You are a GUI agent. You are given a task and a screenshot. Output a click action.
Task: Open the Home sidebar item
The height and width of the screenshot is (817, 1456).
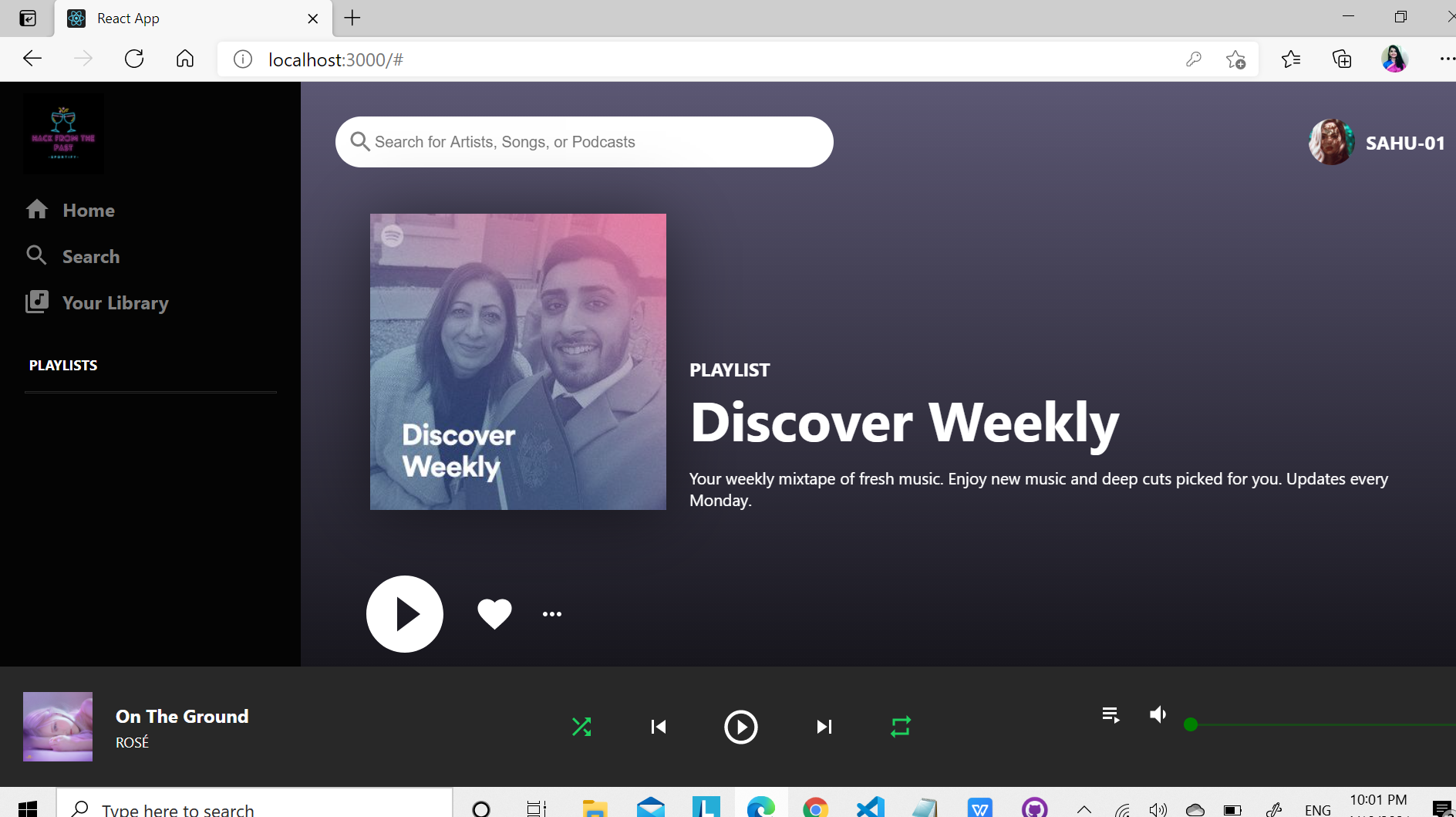click(x=70, y=210)
